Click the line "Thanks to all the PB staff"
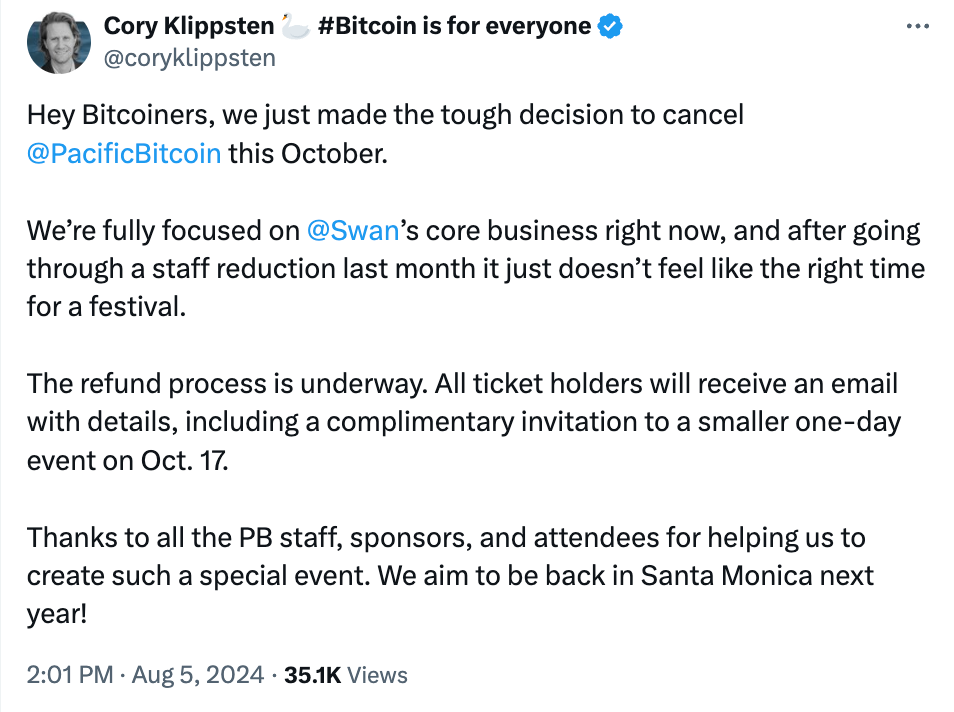Image resolution: width=954 pixels, height=712 pixels. tap(446, 538)
